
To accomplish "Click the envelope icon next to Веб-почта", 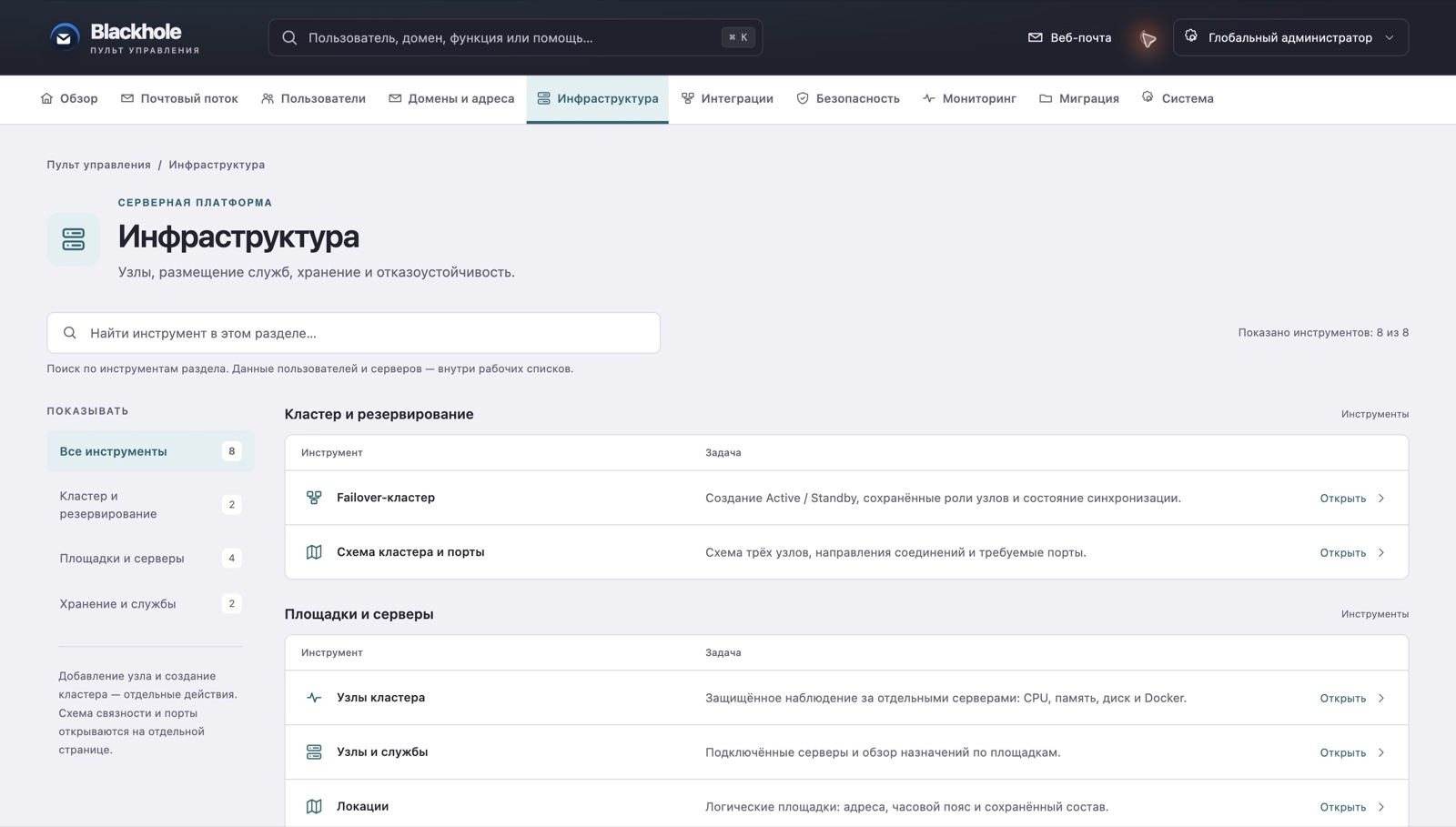I will coord(1035,37).
